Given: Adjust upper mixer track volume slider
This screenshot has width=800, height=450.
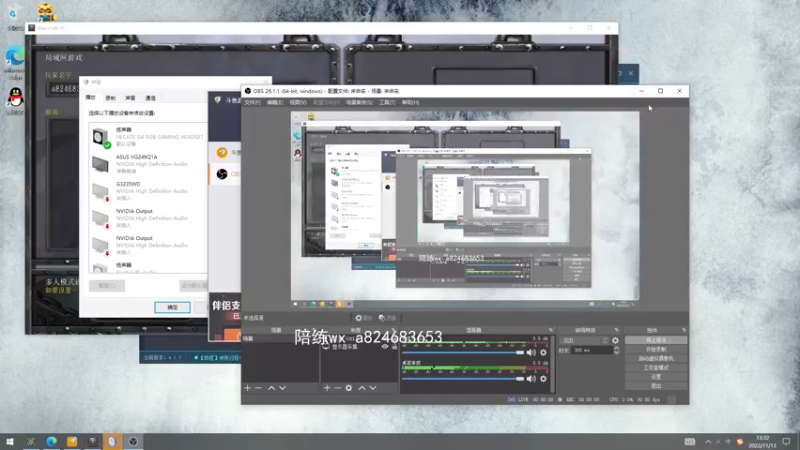Looking at the screenshot, I should tap(463, 353).
